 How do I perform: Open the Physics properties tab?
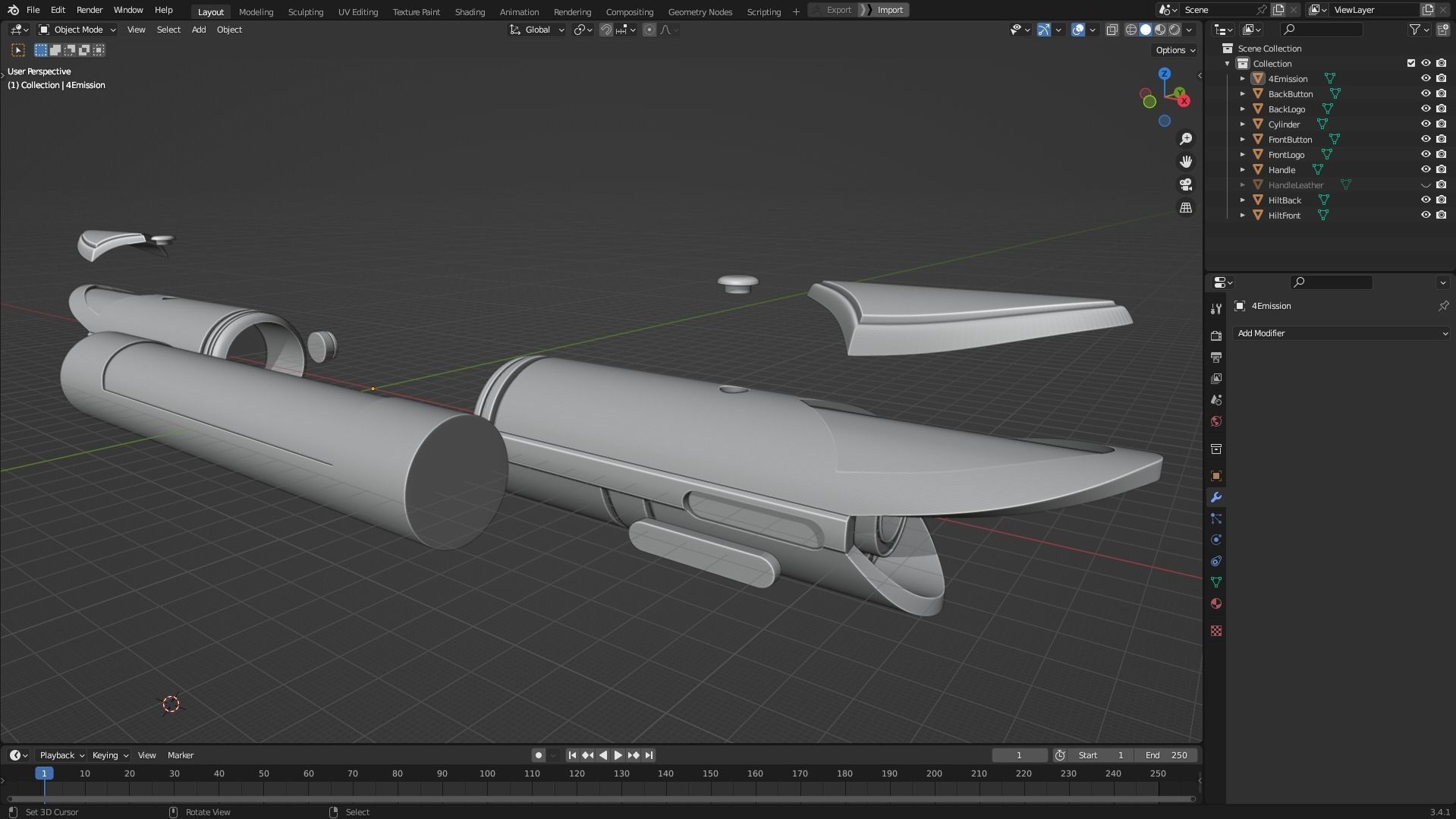tap(1216, 540)
